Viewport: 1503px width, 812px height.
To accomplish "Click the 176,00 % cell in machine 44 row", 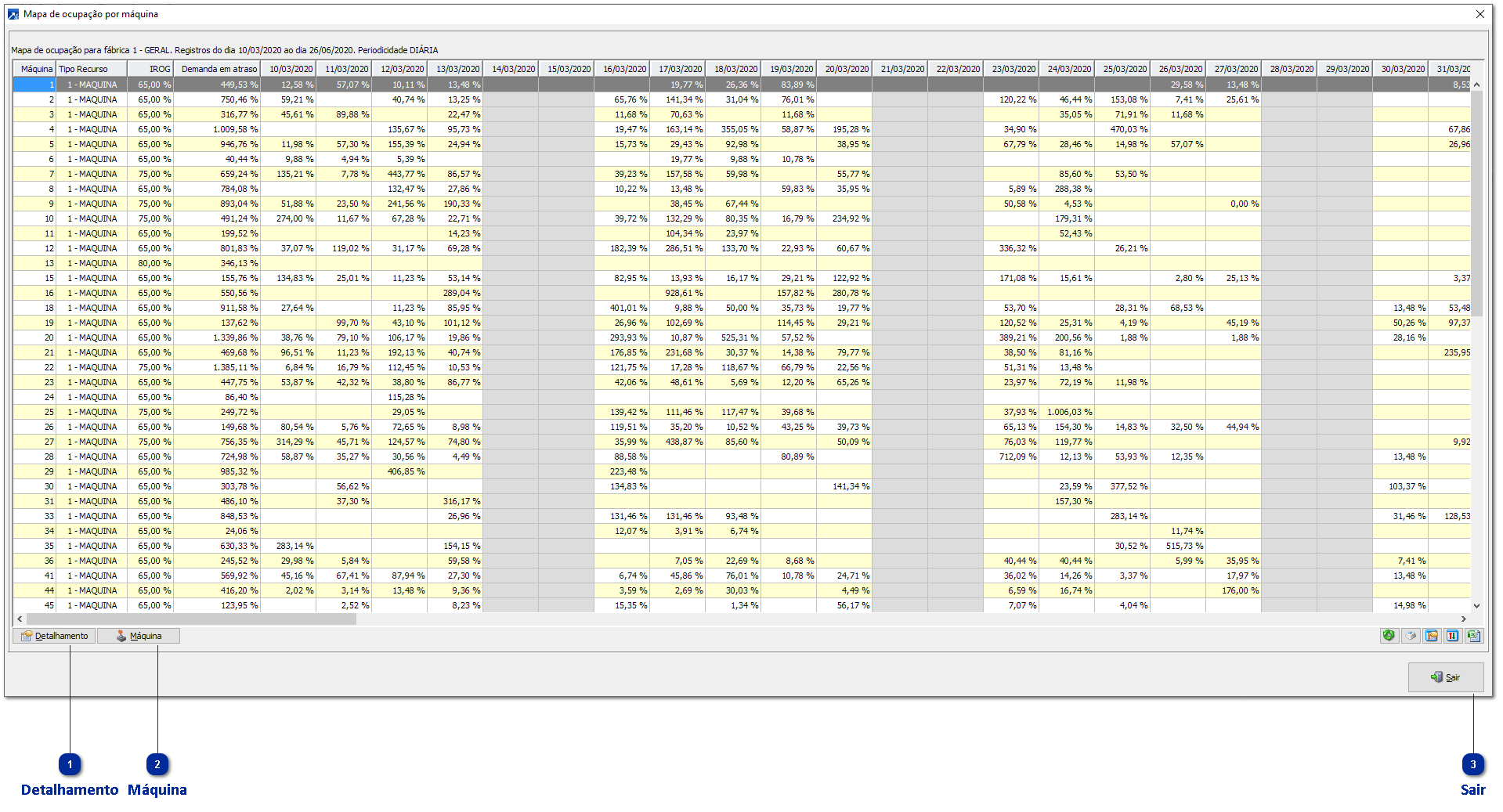I will [1234, 590].
